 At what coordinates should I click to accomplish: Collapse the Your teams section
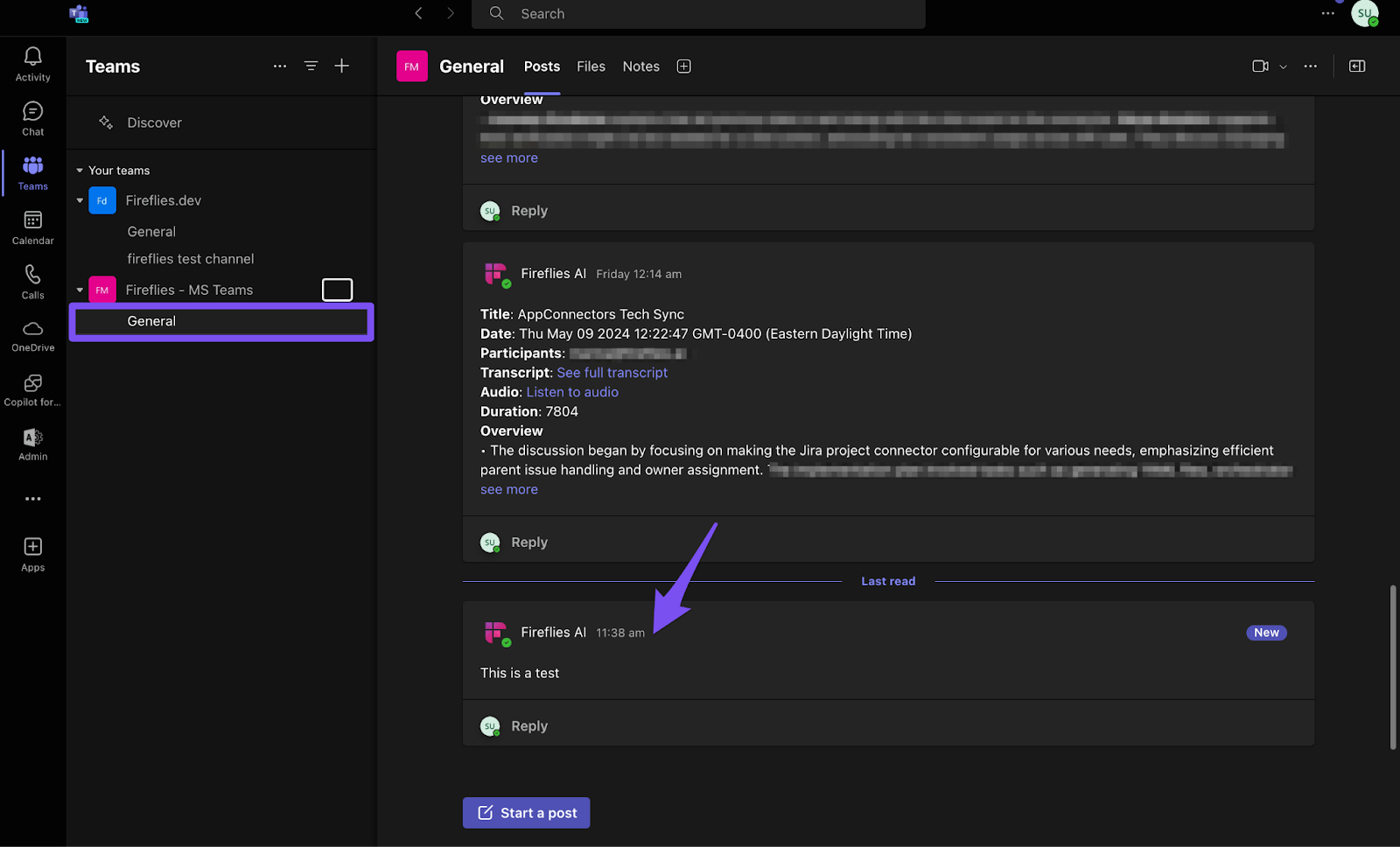(79, 170)
